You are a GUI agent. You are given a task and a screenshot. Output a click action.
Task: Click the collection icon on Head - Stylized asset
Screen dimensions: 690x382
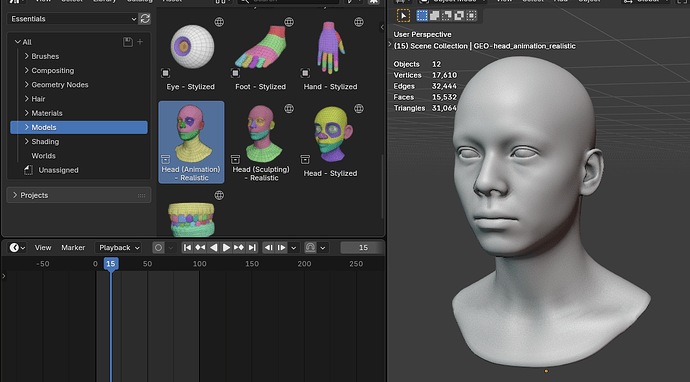click(305, 159)
